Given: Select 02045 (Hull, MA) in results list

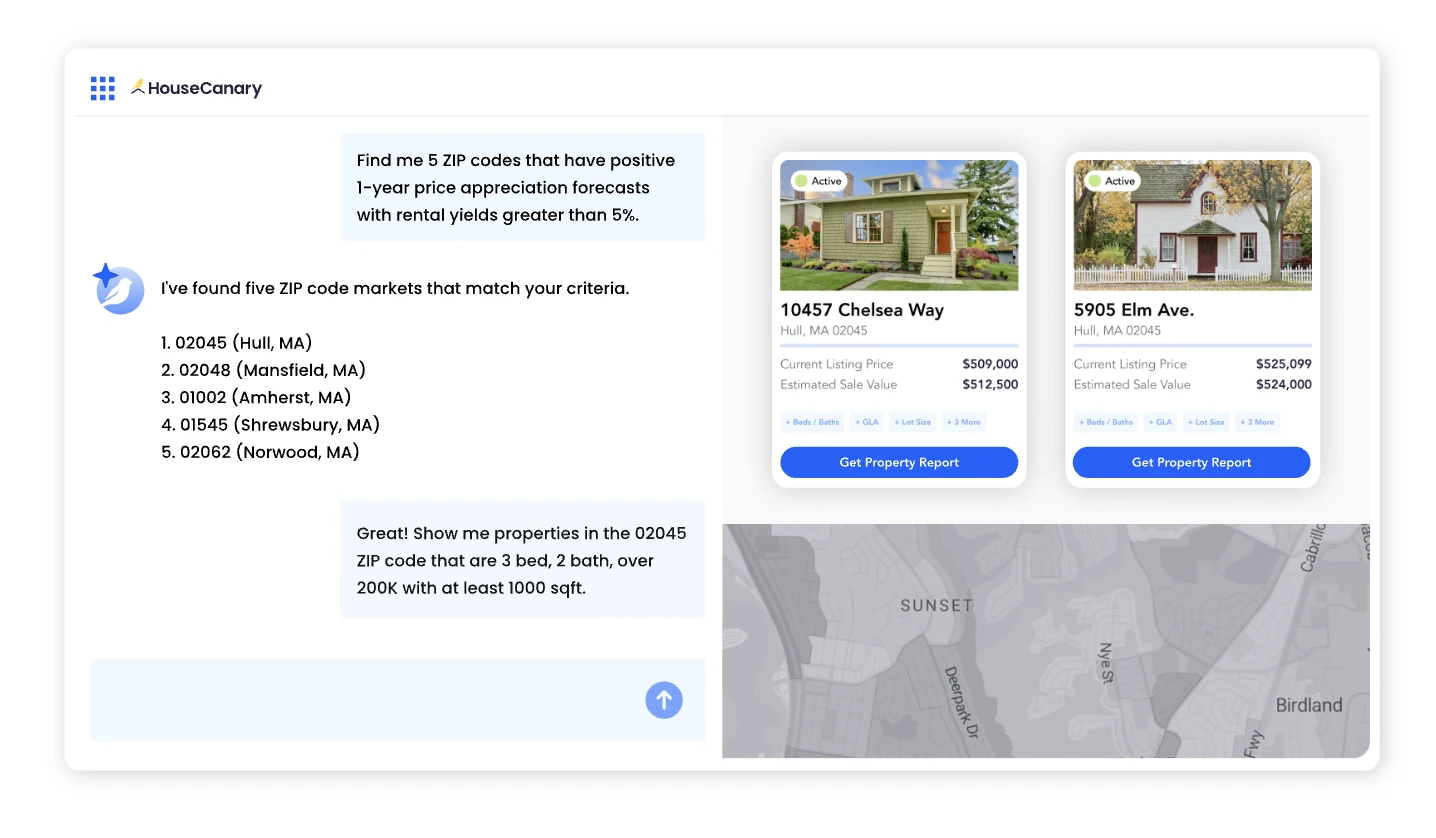Looking at the screenshot, I should pos(237,343).
